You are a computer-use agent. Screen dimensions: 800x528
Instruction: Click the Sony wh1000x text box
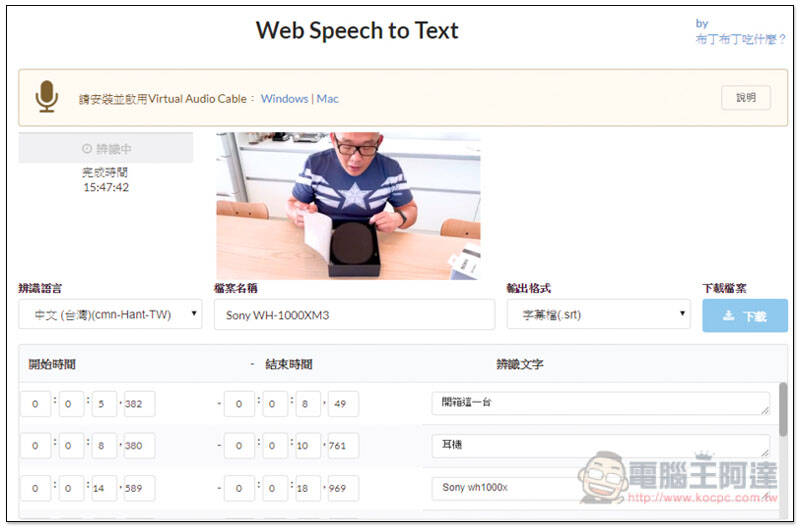click(600, 488)
